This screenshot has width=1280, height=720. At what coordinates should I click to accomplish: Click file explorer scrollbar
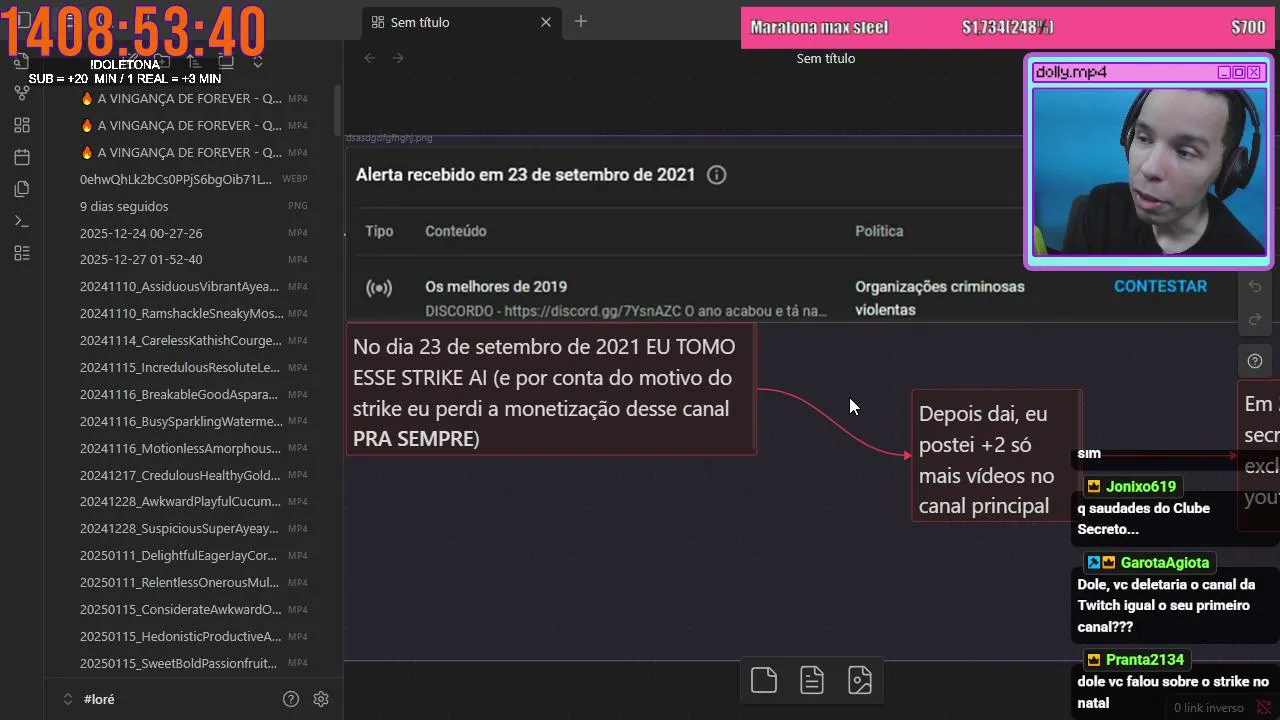(x=338, y=110)
